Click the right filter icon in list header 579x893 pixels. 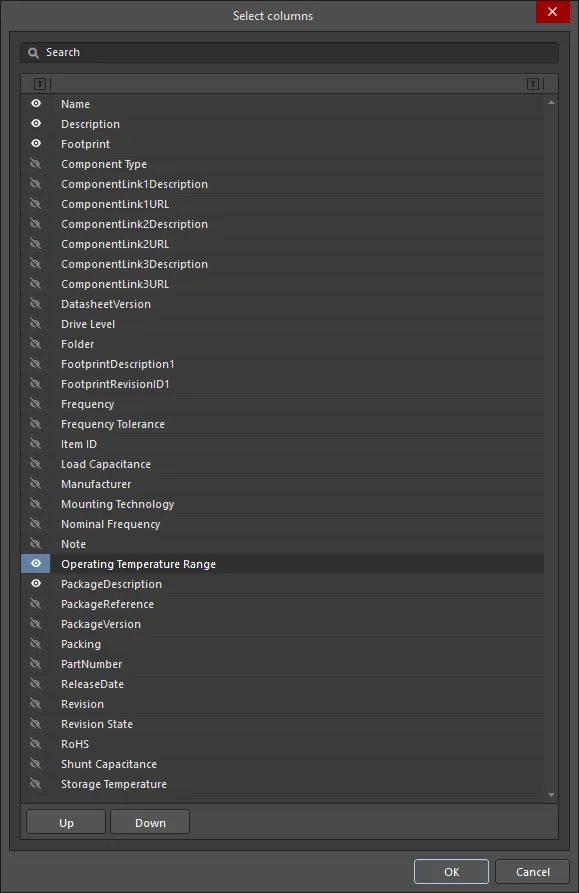tap(533, 84)
